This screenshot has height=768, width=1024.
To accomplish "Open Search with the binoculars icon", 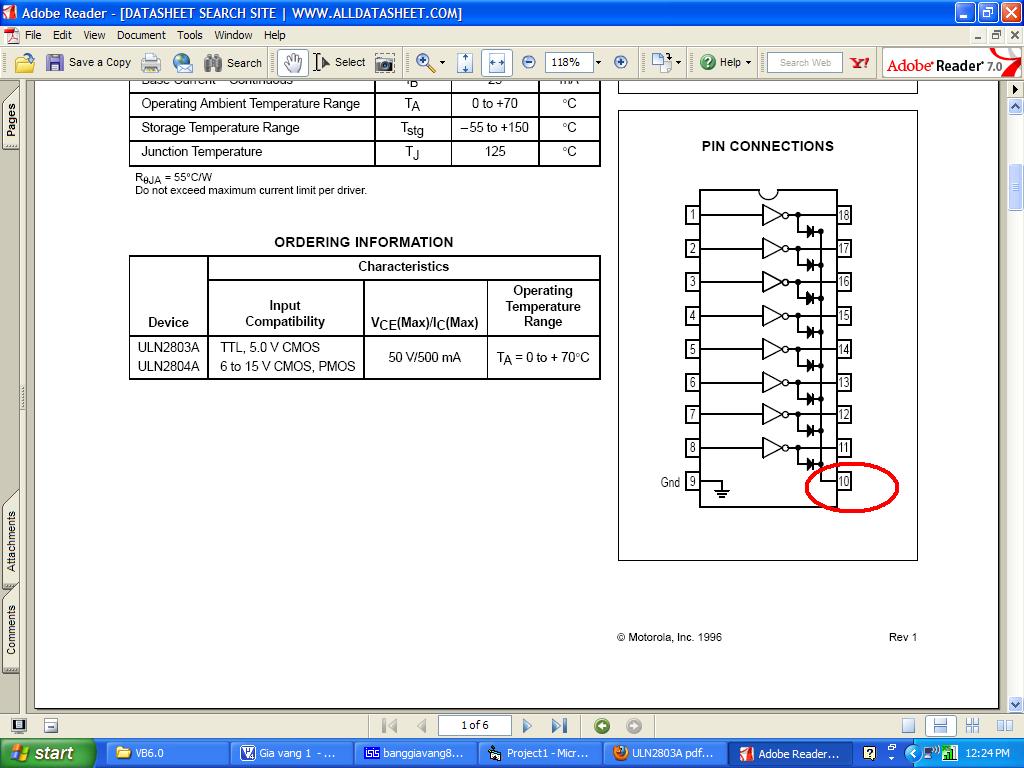I will (x=213, y=63).
